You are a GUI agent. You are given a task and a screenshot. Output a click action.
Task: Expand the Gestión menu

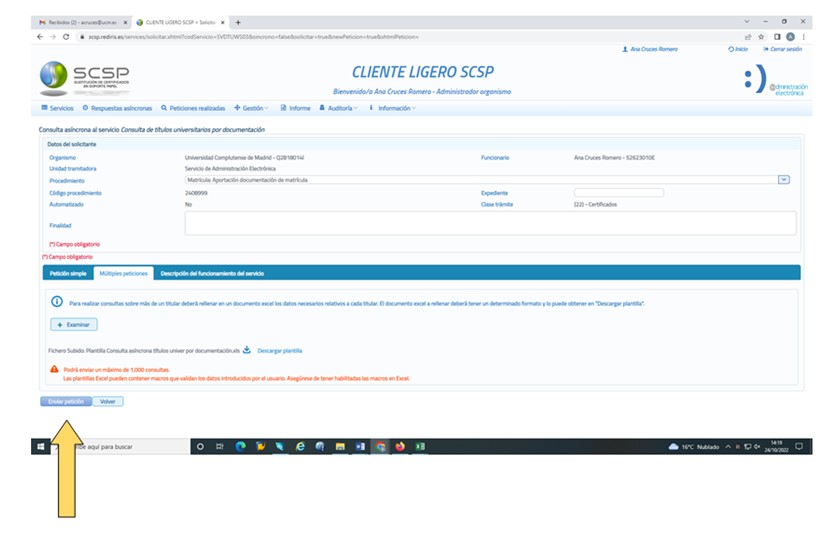pos(251,108)
